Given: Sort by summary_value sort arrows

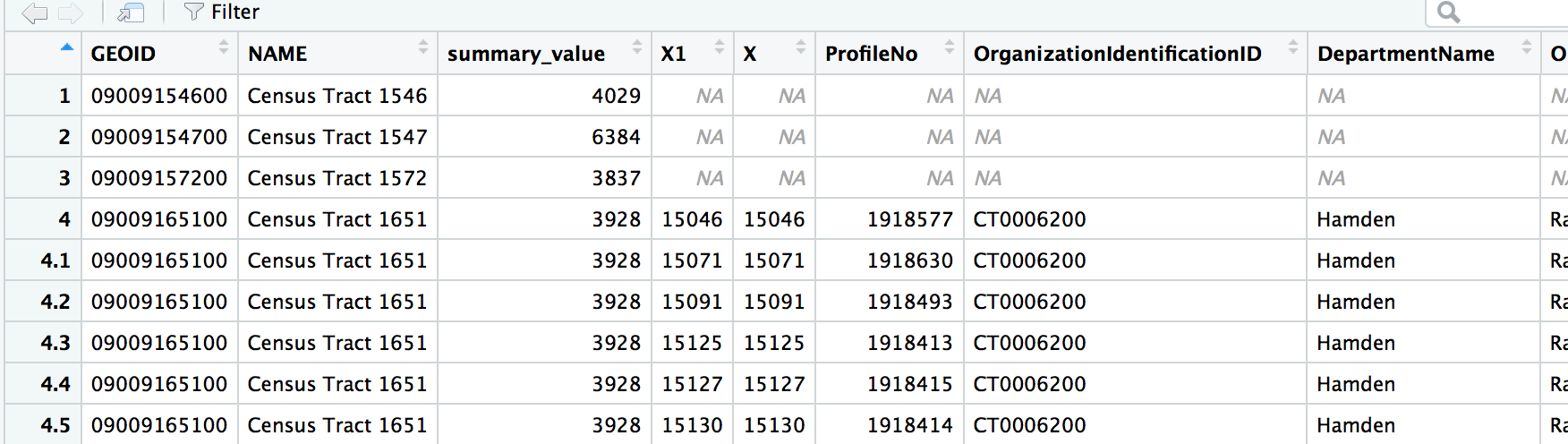Looking at the screenshot, I should 637,48.
